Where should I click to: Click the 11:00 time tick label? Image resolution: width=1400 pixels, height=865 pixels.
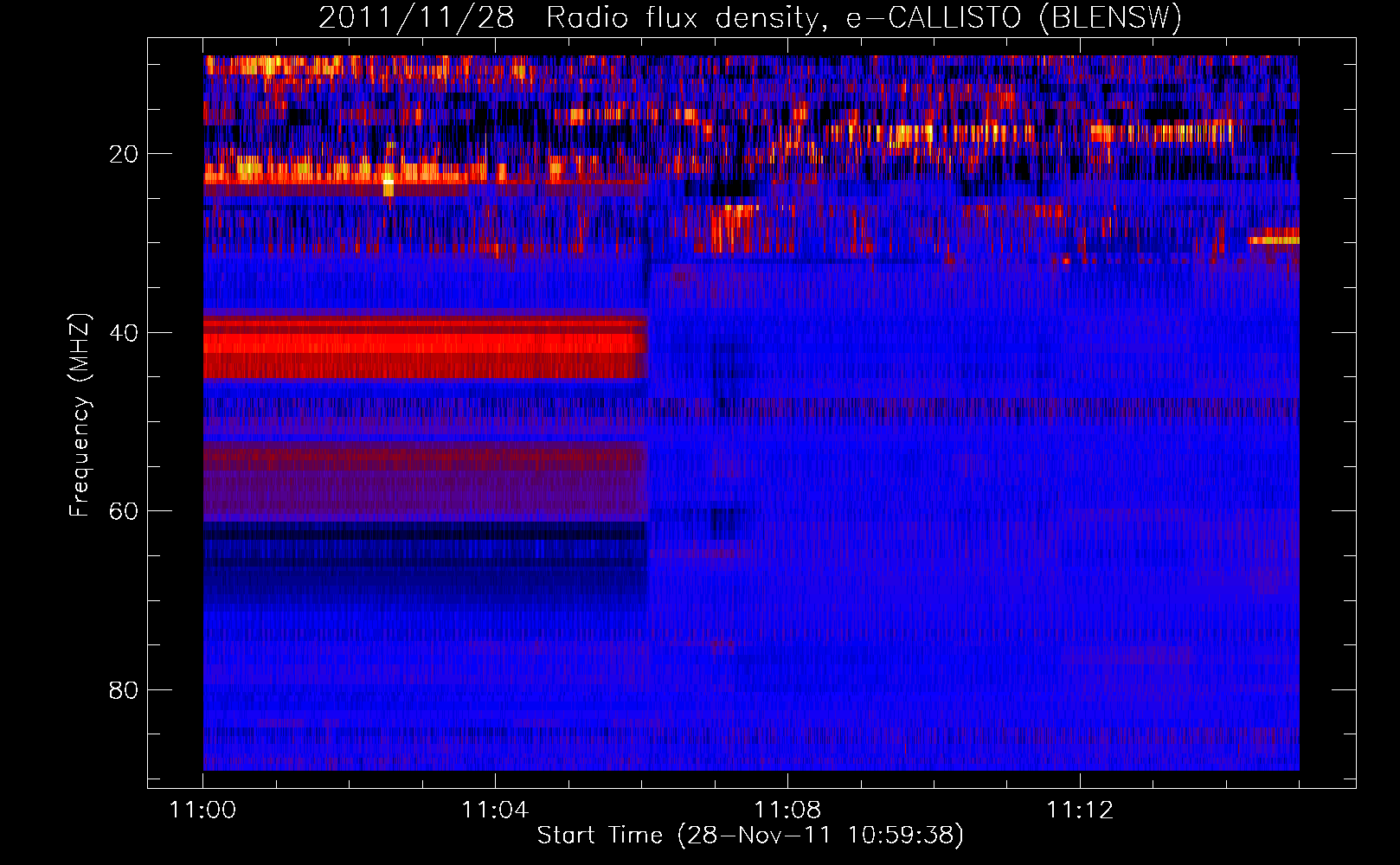click(202, 810)
